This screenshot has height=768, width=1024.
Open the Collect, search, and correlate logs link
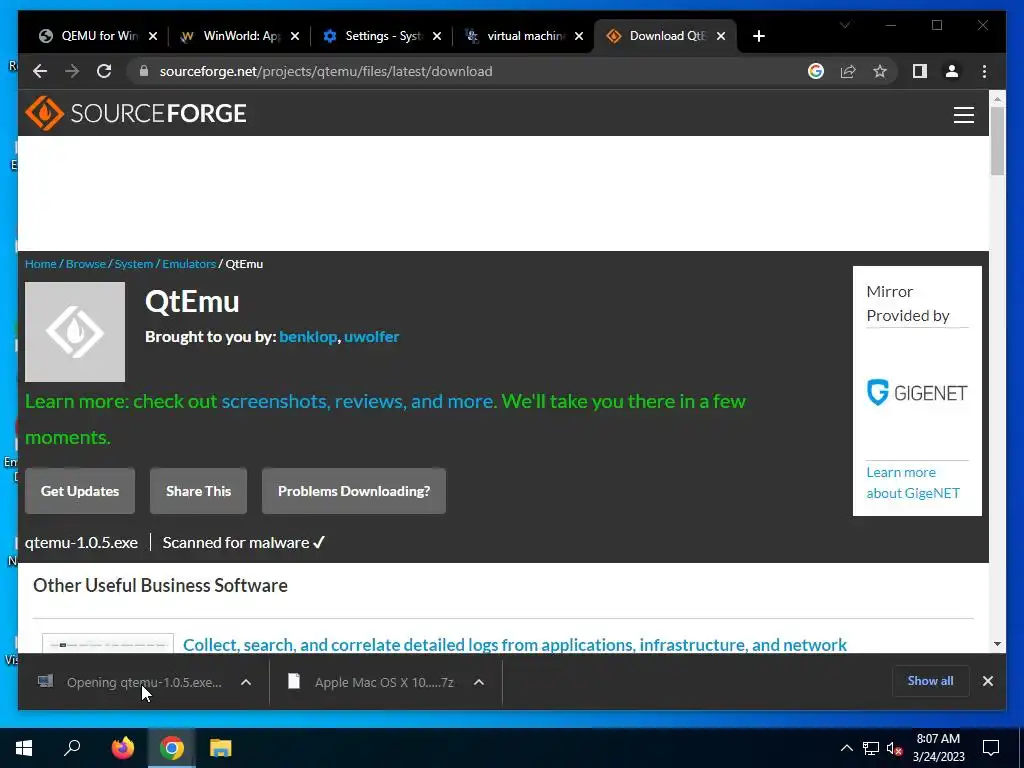coord(515,645)
